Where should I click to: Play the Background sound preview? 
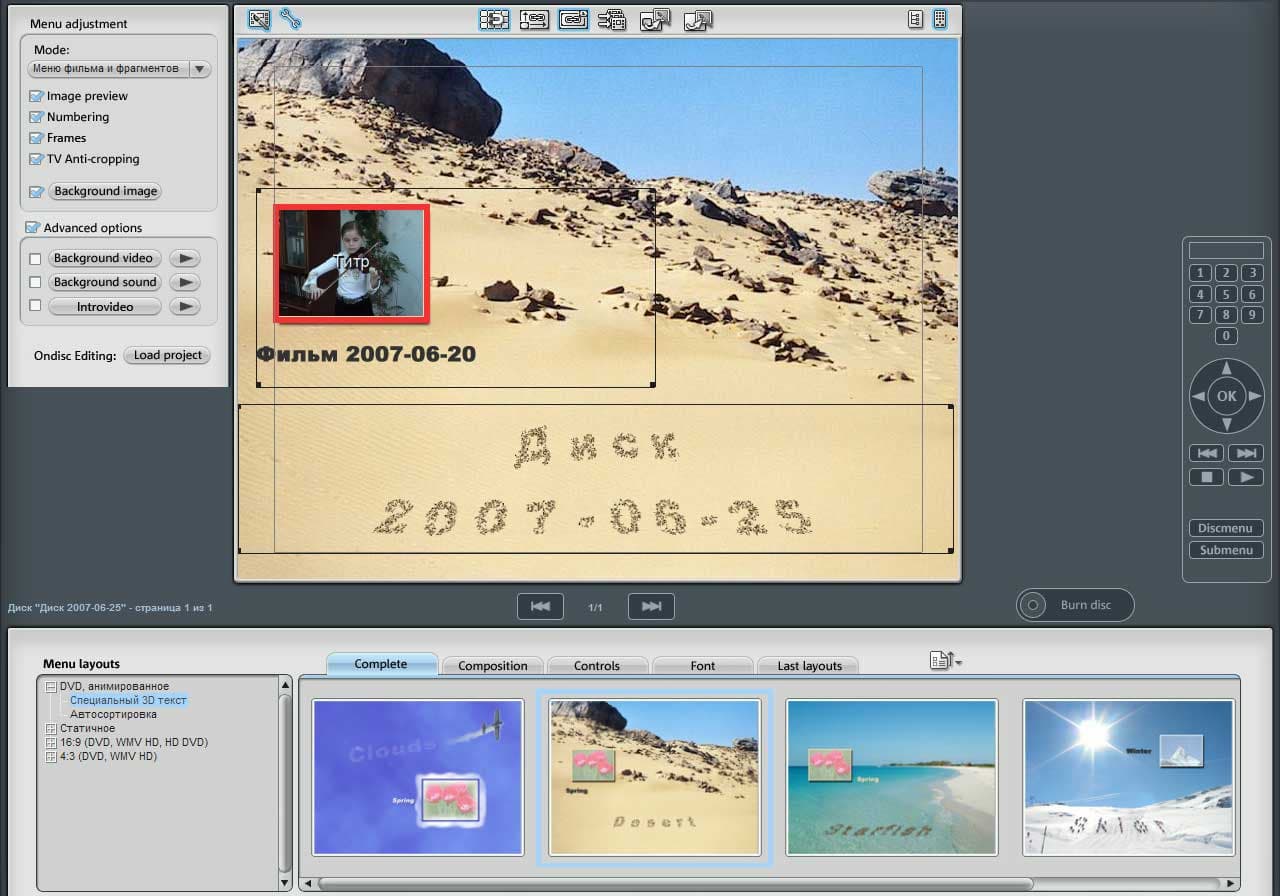184,282
